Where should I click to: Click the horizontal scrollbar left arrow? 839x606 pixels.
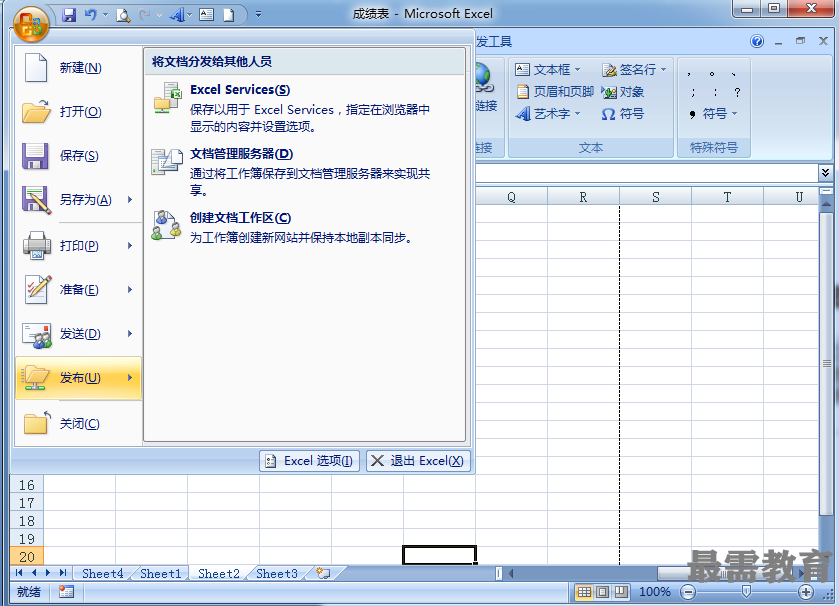click(511, 573)
